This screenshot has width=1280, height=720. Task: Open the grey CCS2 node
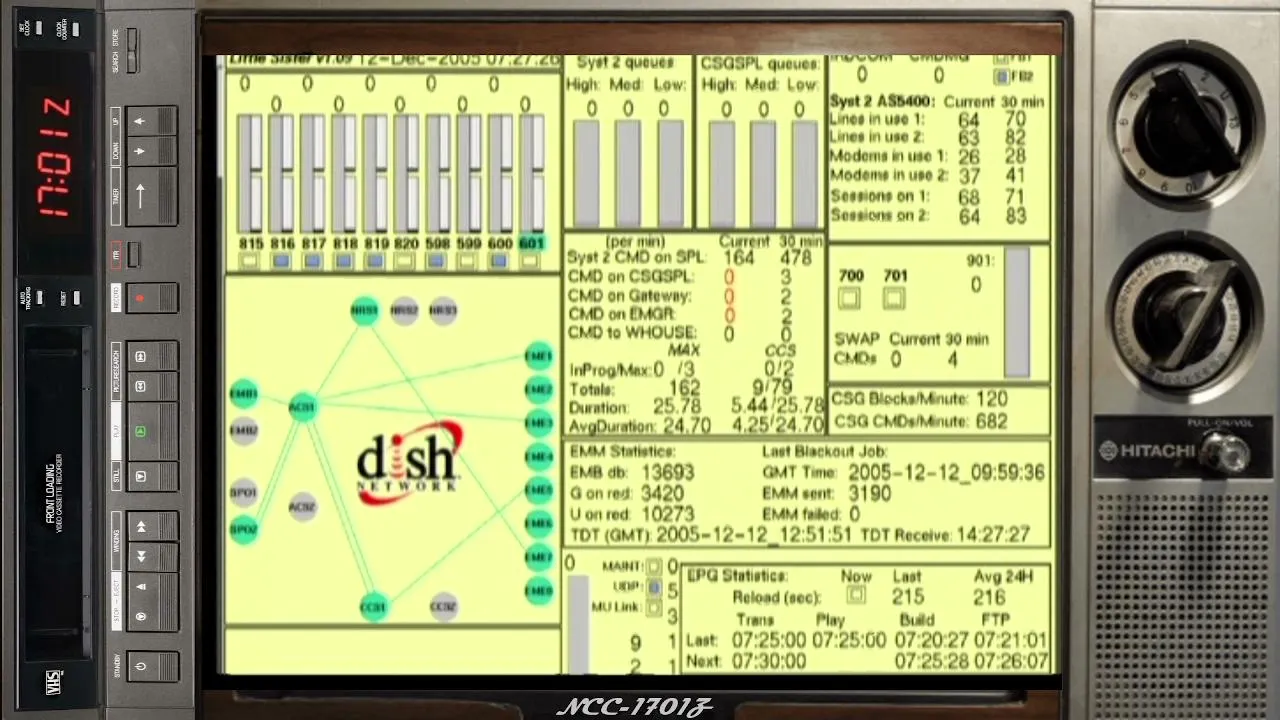443,607
